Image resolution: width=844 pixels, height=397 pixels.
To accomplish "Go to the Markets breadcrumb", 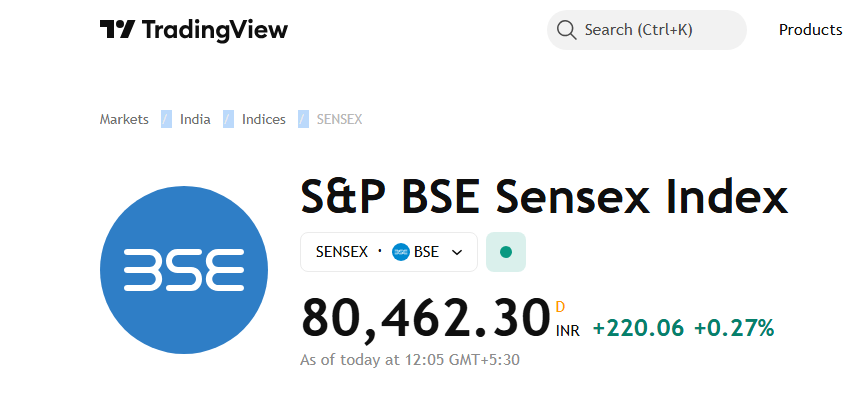I will [124, 119].
